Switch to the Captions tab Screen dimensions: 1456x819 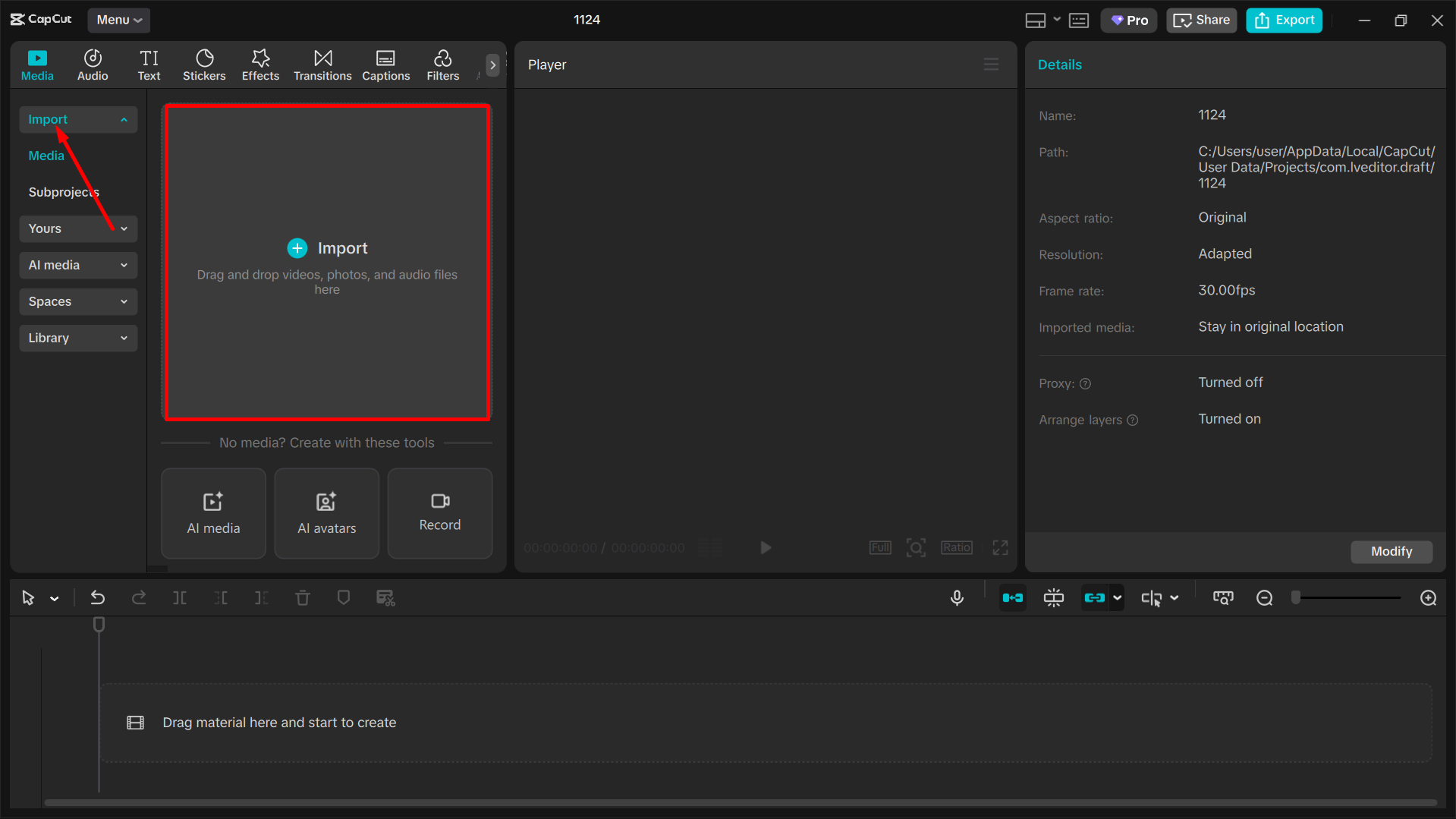click(385, 65)
